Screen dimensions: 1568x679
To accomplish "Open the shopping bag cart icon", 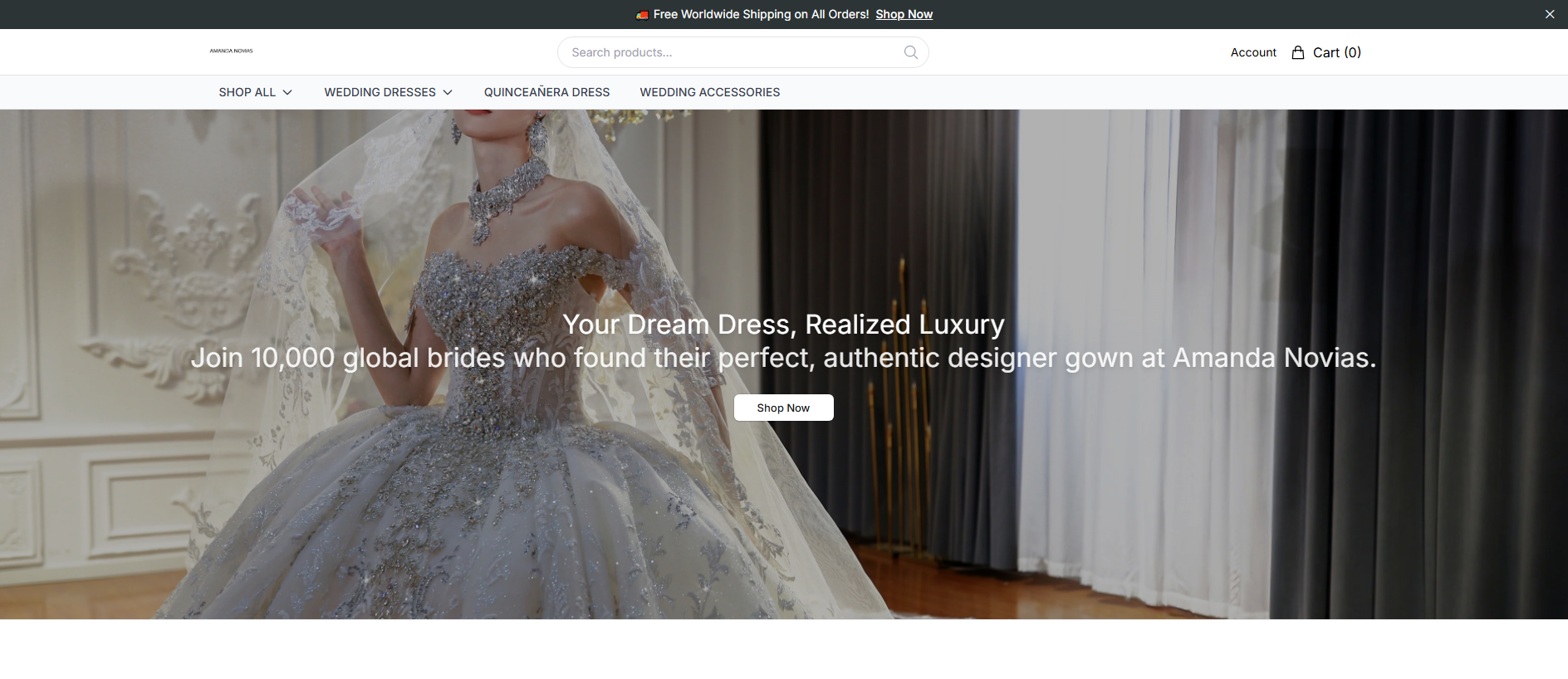I will 1298,52.
